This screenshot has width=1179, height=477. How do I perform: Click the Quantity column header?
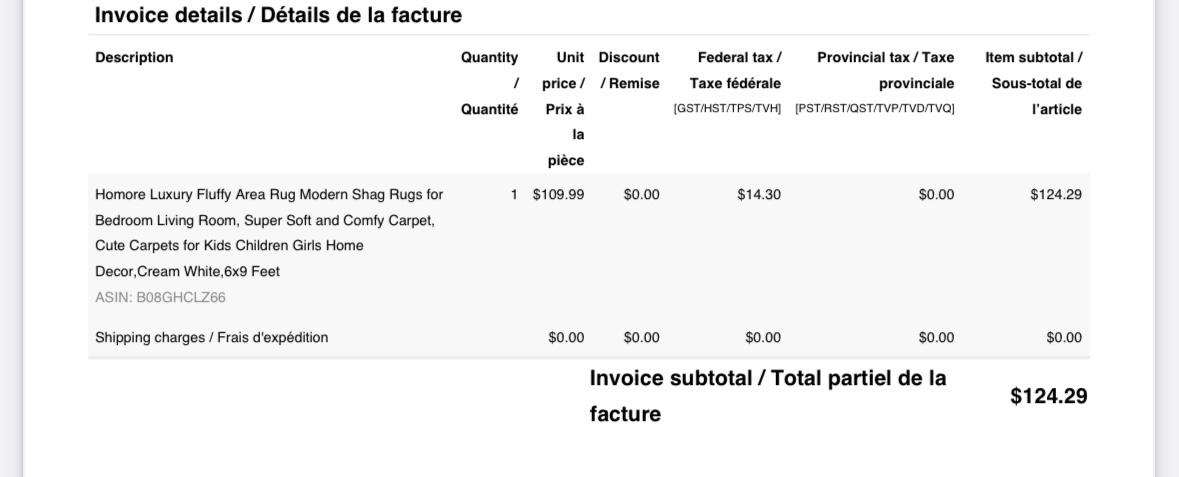pyautogui.click(x=489, y=84)
